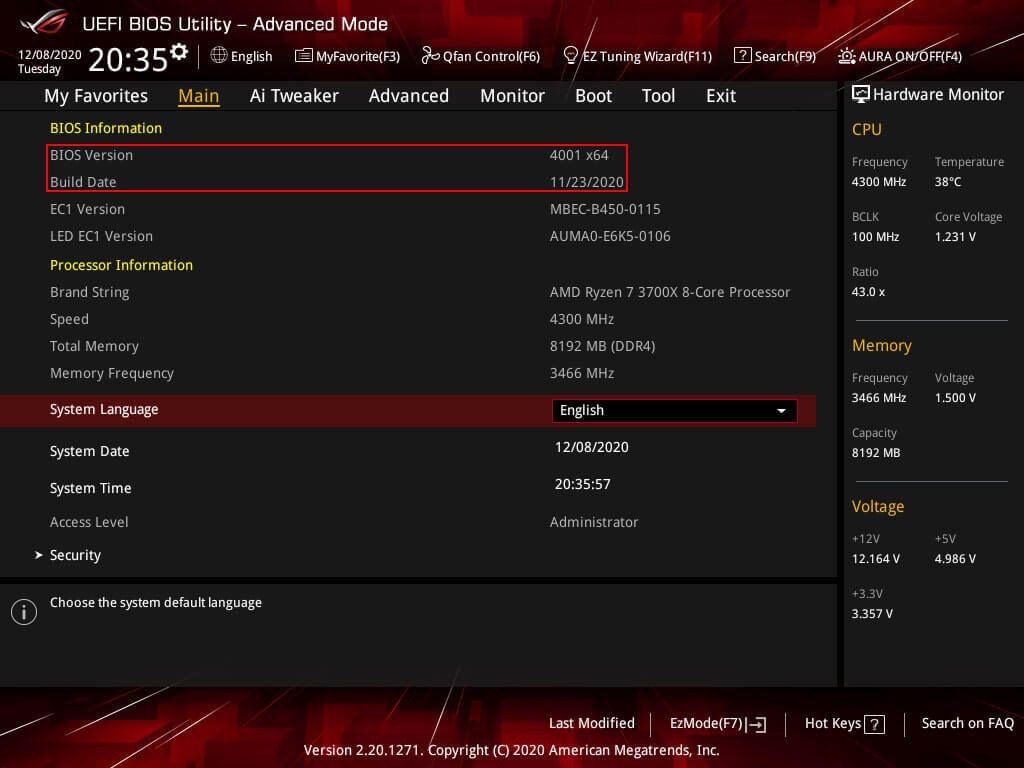Click the +5V reading 4.986 V
The height and width of the screenshot is (768, 1024).
point(955,558)
